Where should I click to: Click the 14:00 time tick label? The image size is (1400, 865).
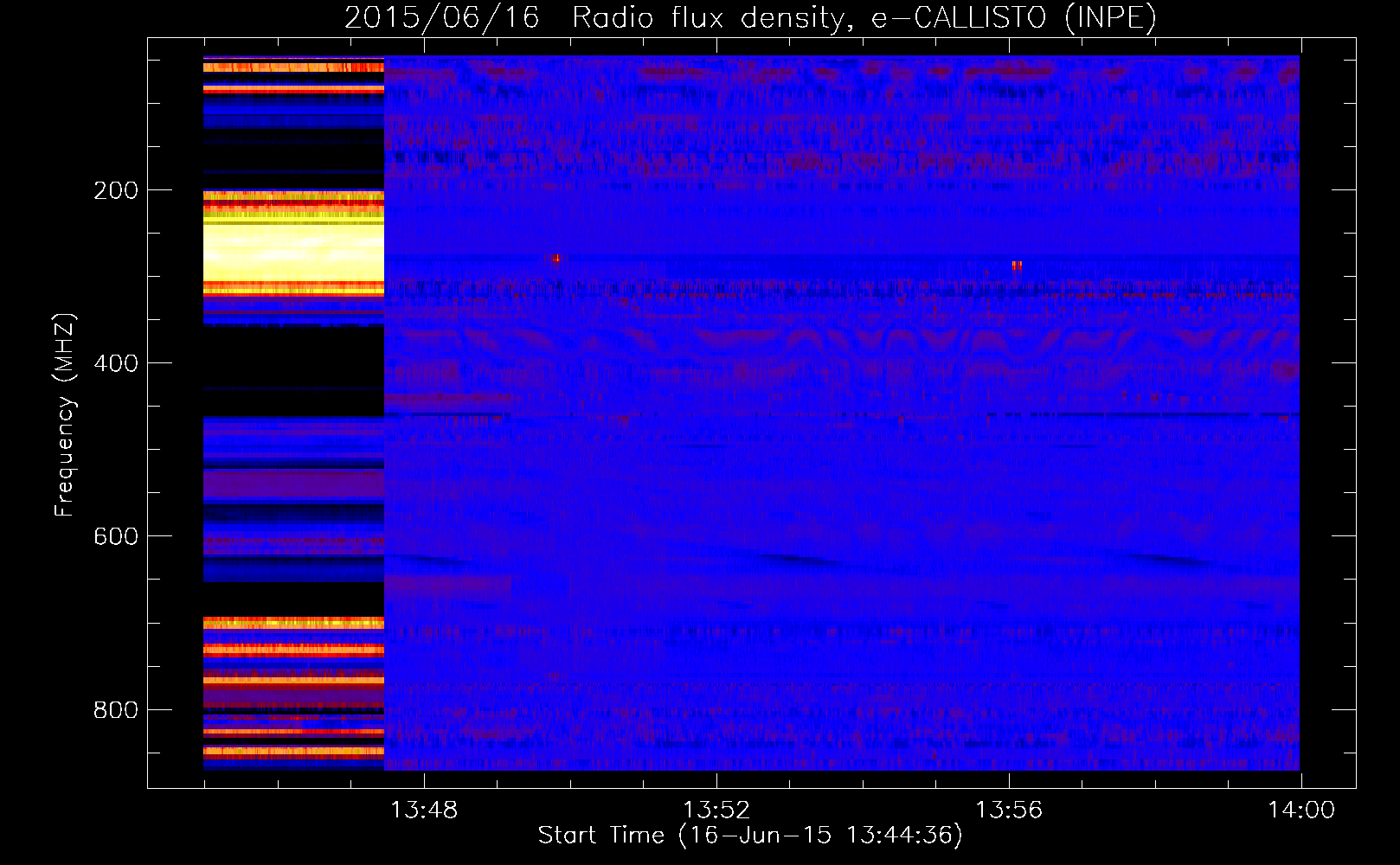[x=1301, y=811]
